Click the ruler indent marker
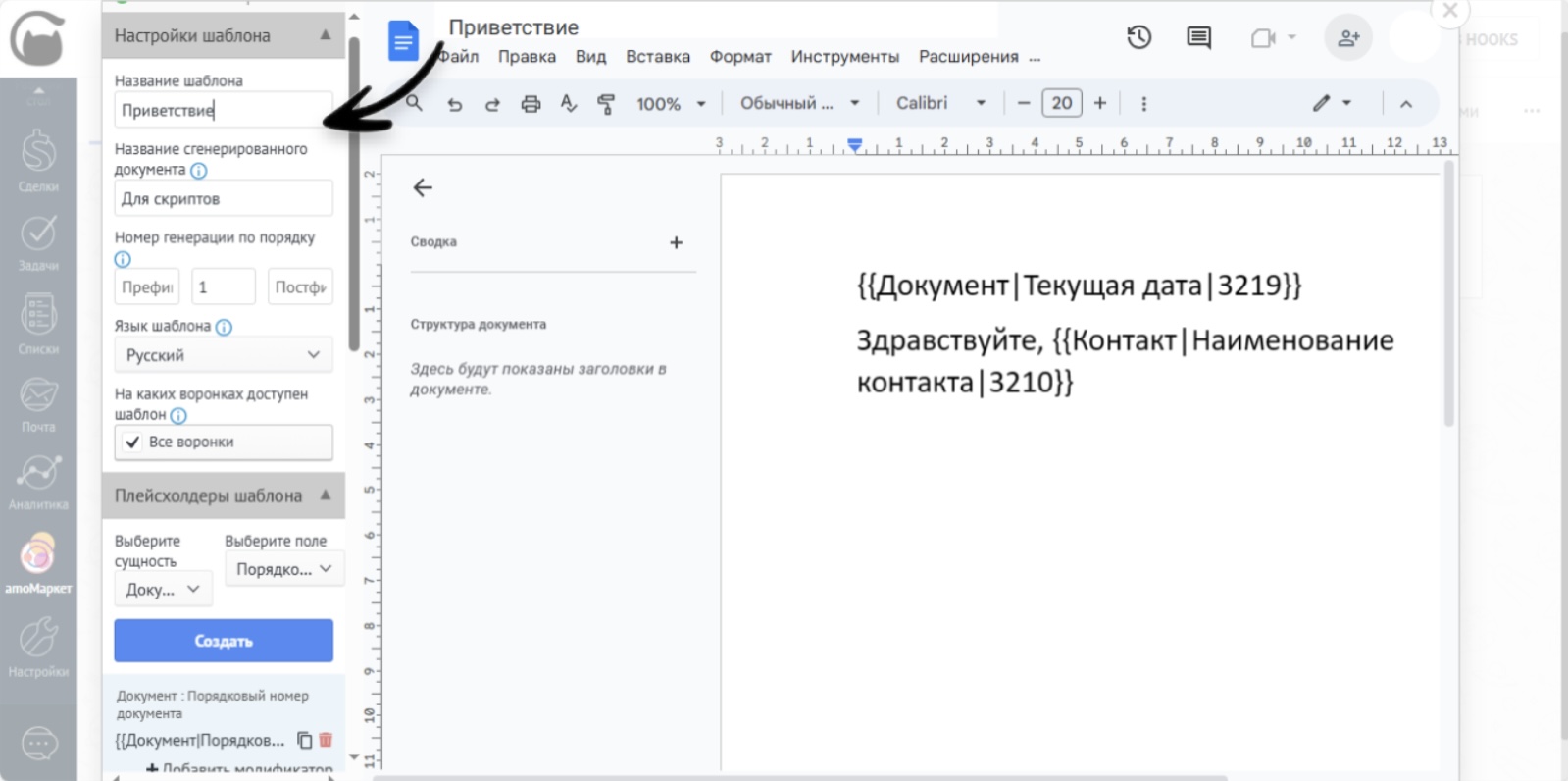This screenshot has width=1568, height=781. (x=855, y=145)
